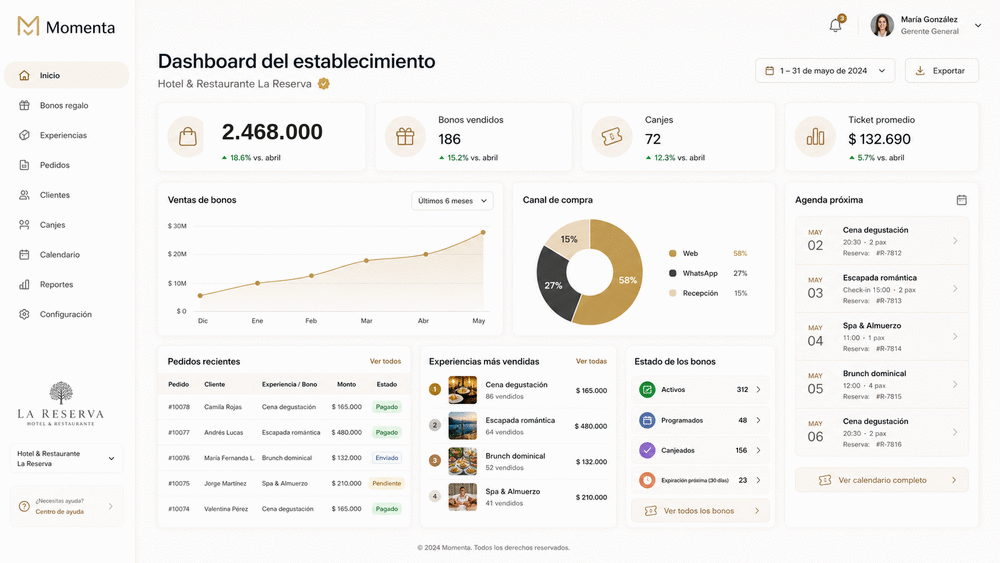Click the Web legend color swatch
The height and width of the screenshot is (563, 1000).
pos(672,254)
